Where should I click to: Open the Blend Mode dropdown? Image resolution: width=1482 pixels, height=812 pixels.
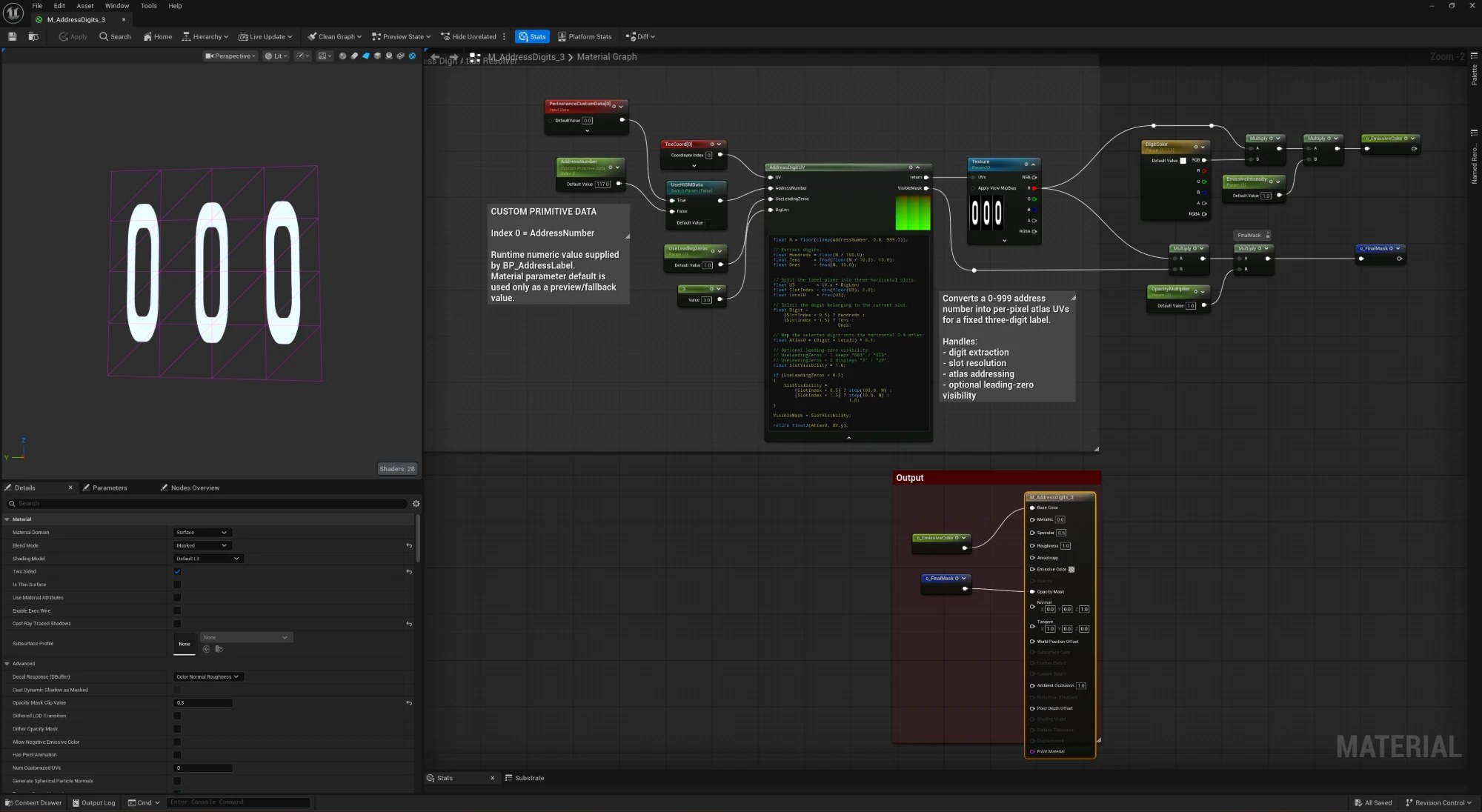click(202, 545)
